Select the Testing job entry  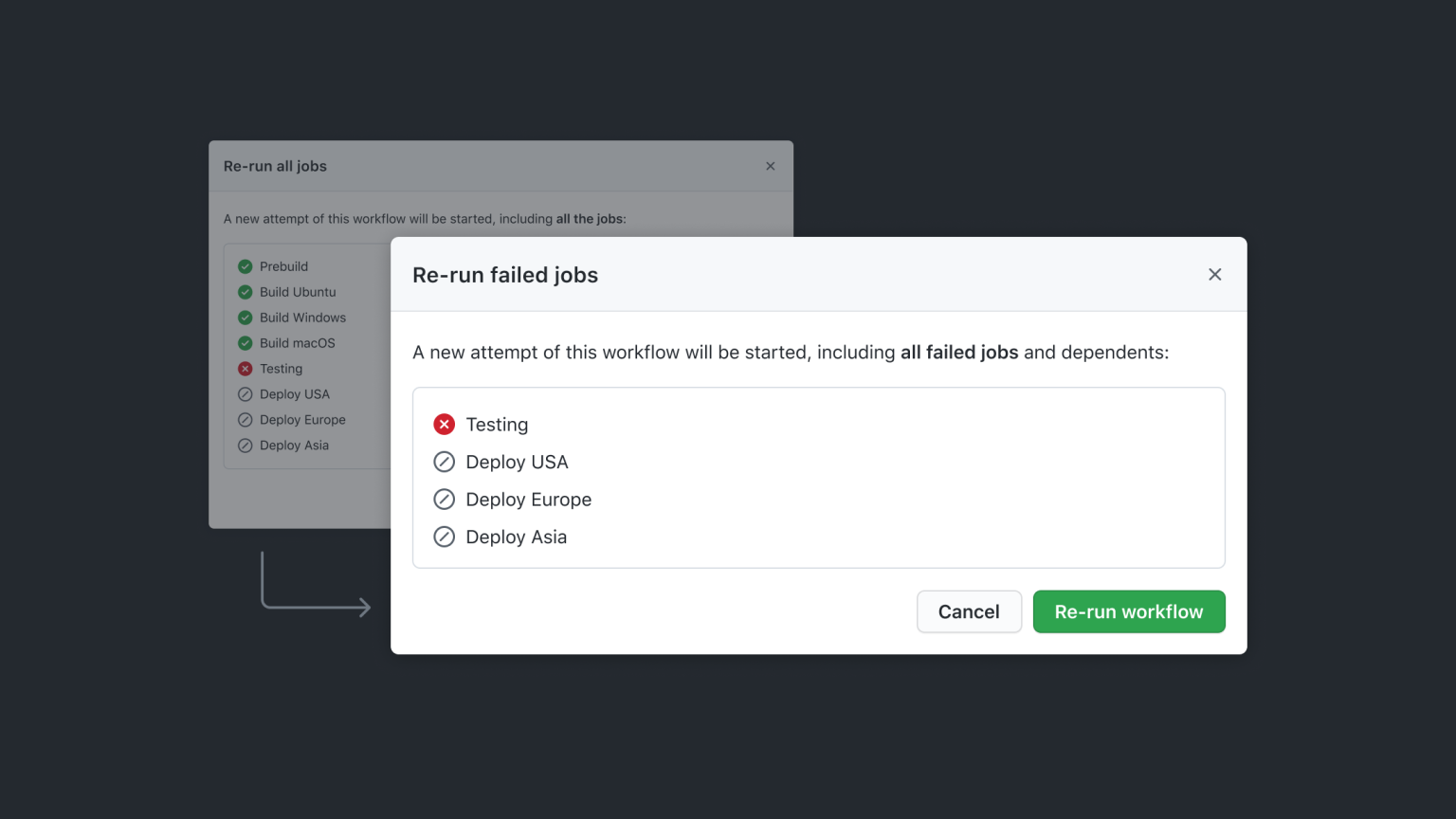click(x=495, y=424)
